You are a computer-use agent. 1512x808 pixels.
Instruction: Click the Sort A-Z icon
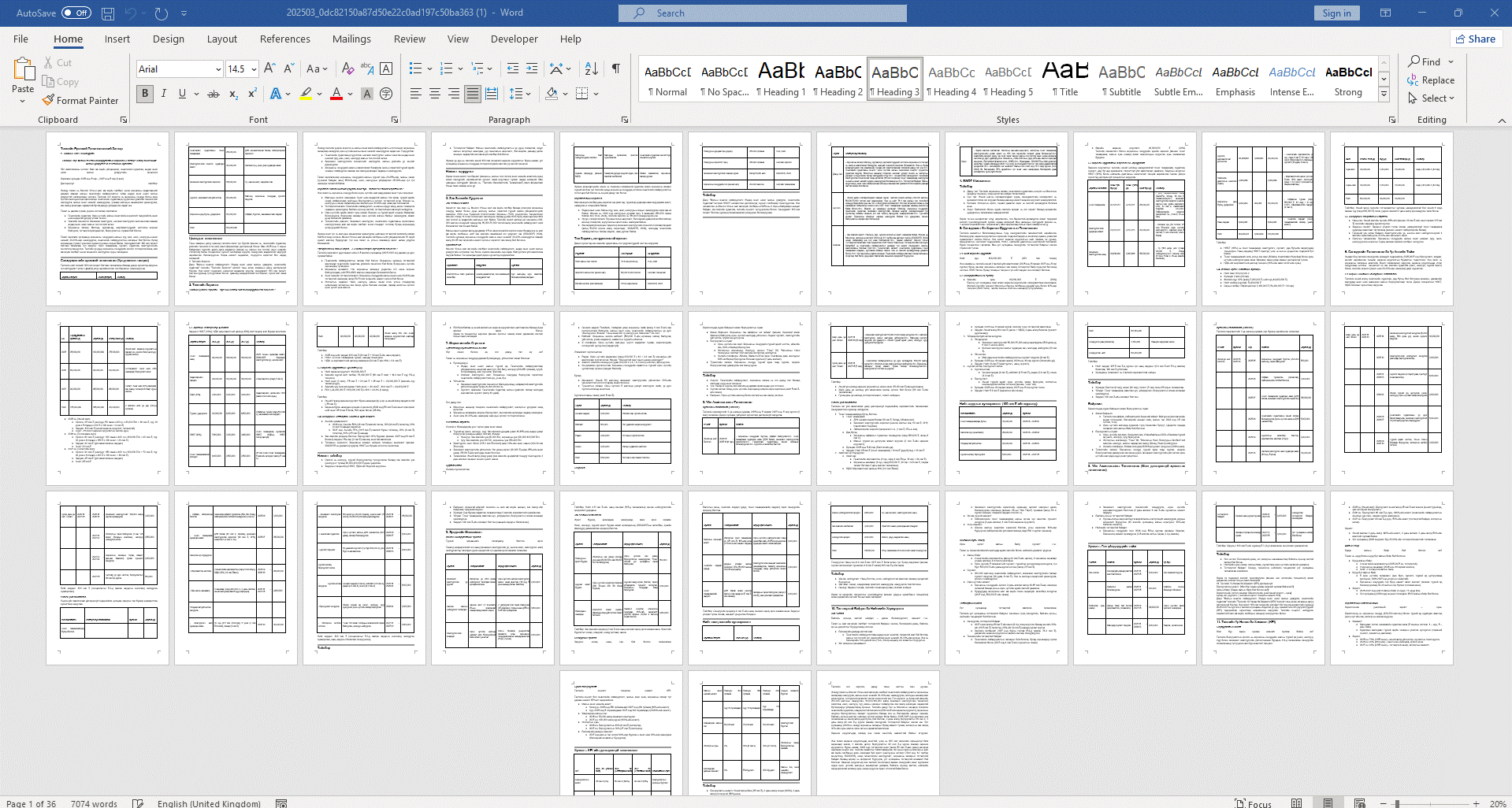[592, 69]
